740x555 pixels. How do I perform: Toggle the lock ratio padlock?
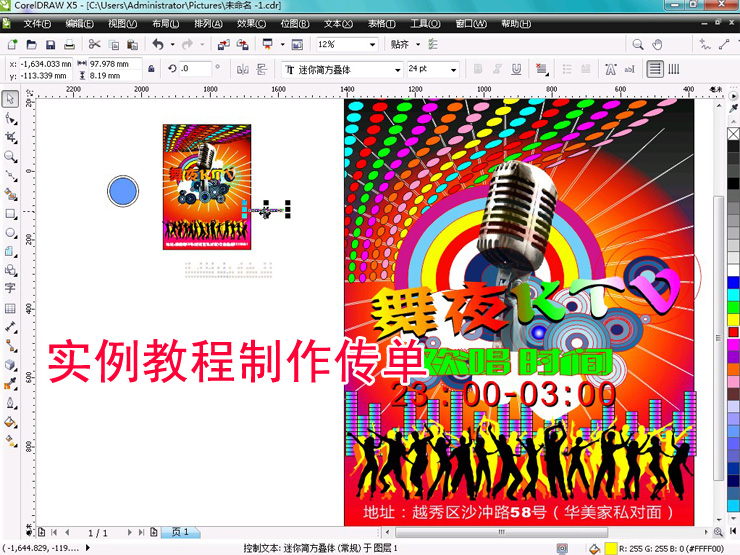151,69
